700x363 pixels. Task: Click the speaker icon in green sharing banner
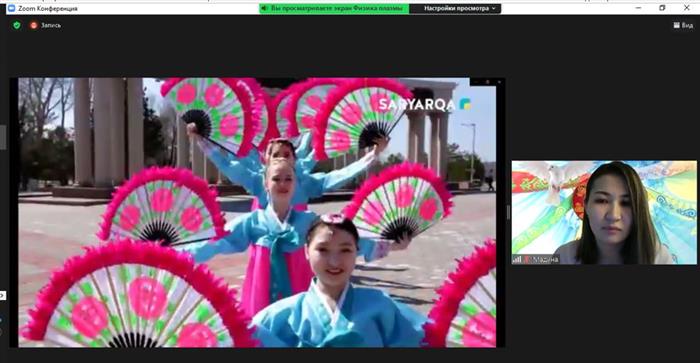click(x=264, y=8)
